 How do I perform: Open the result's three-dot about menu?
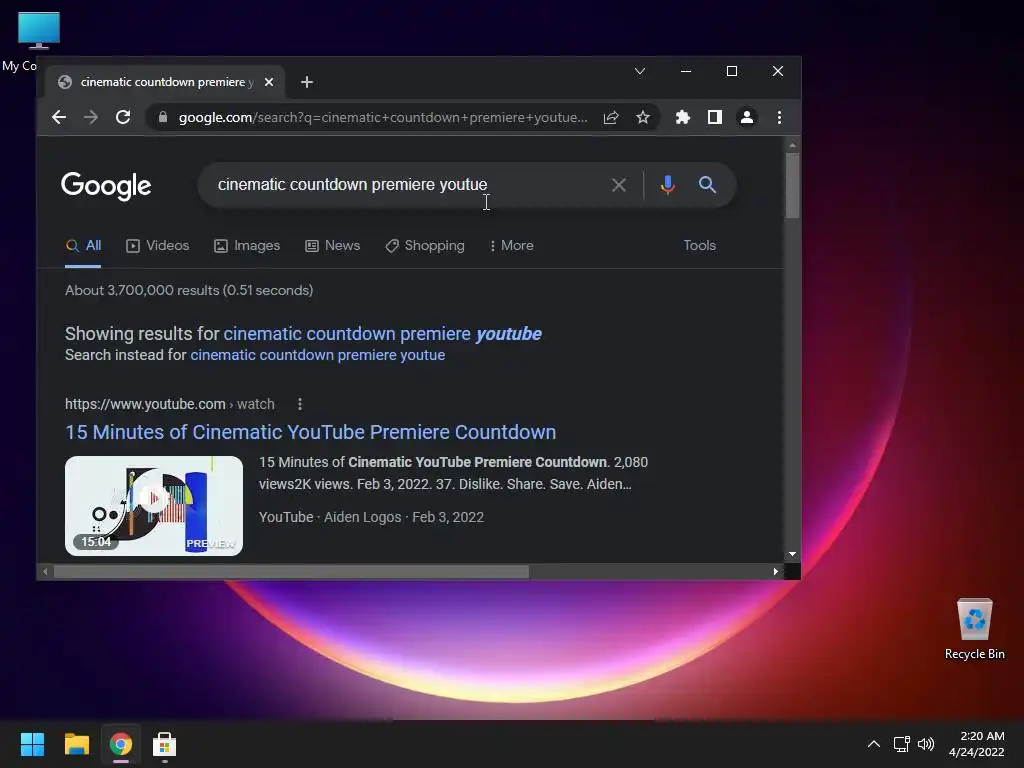300,404
